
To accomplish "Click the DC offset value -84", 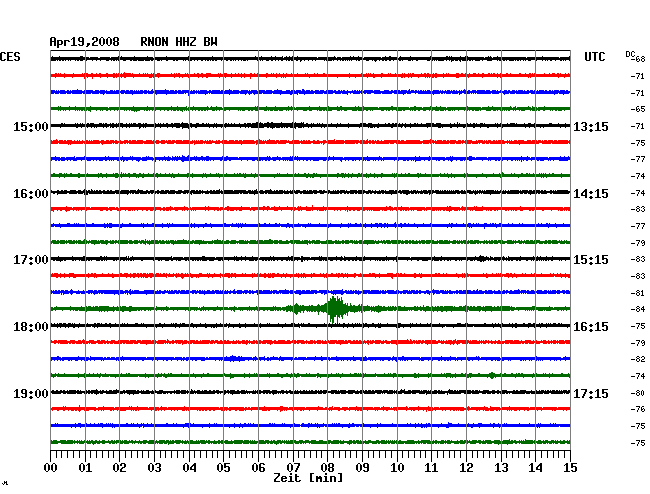I will pos(638,309).
